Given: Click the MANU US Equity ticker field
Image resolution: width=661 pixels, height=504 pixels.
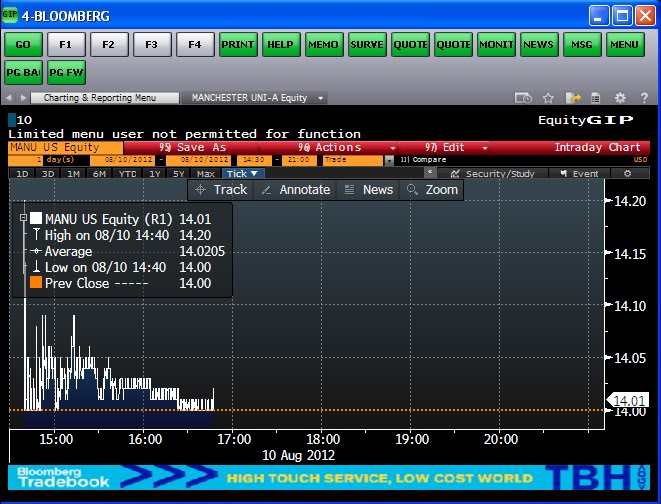Looking at the screenshot, I should click(65, 147).
